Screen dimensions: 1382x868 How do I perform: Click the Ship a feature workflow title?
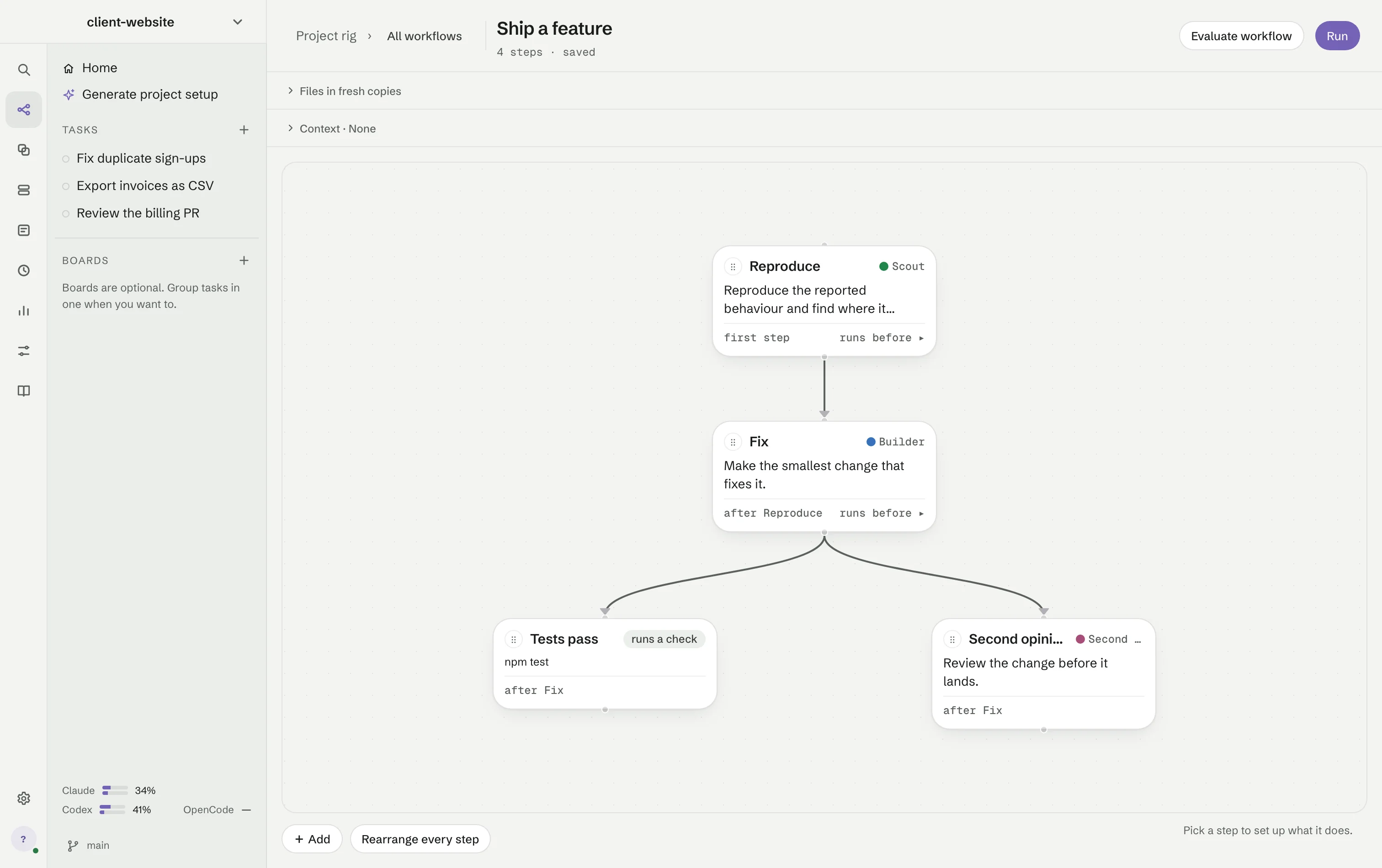pyautogui.click(x=554, y=28)
